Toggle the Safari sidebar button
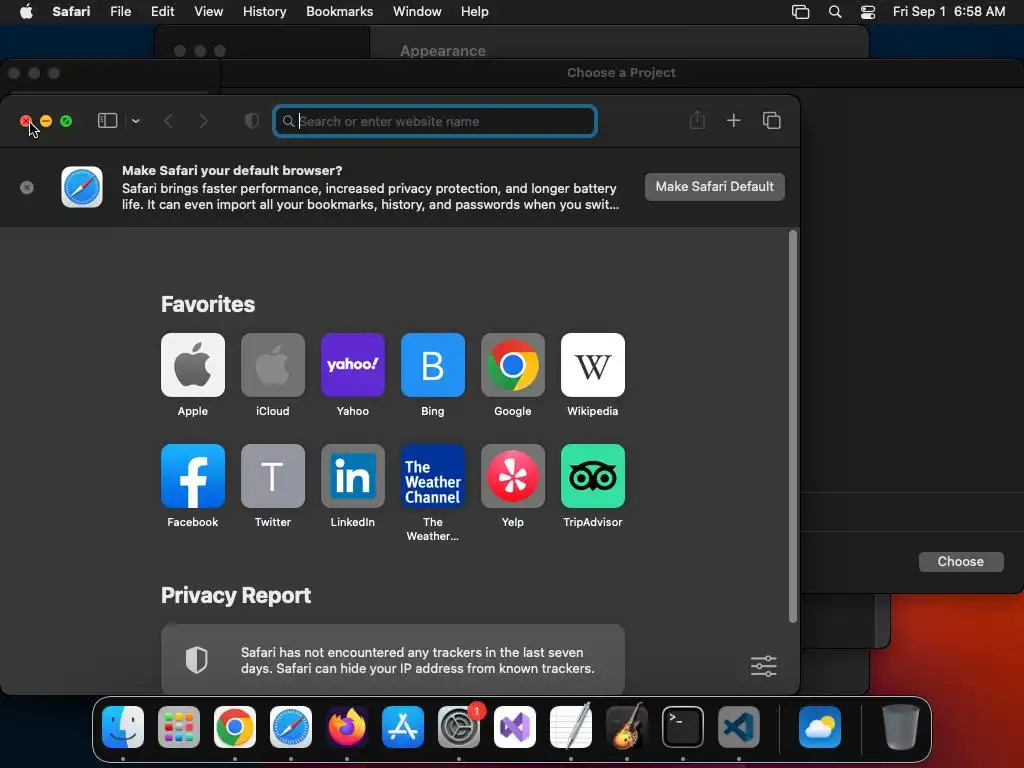Viewport: 1024px width, 768px height. (107, 121)
